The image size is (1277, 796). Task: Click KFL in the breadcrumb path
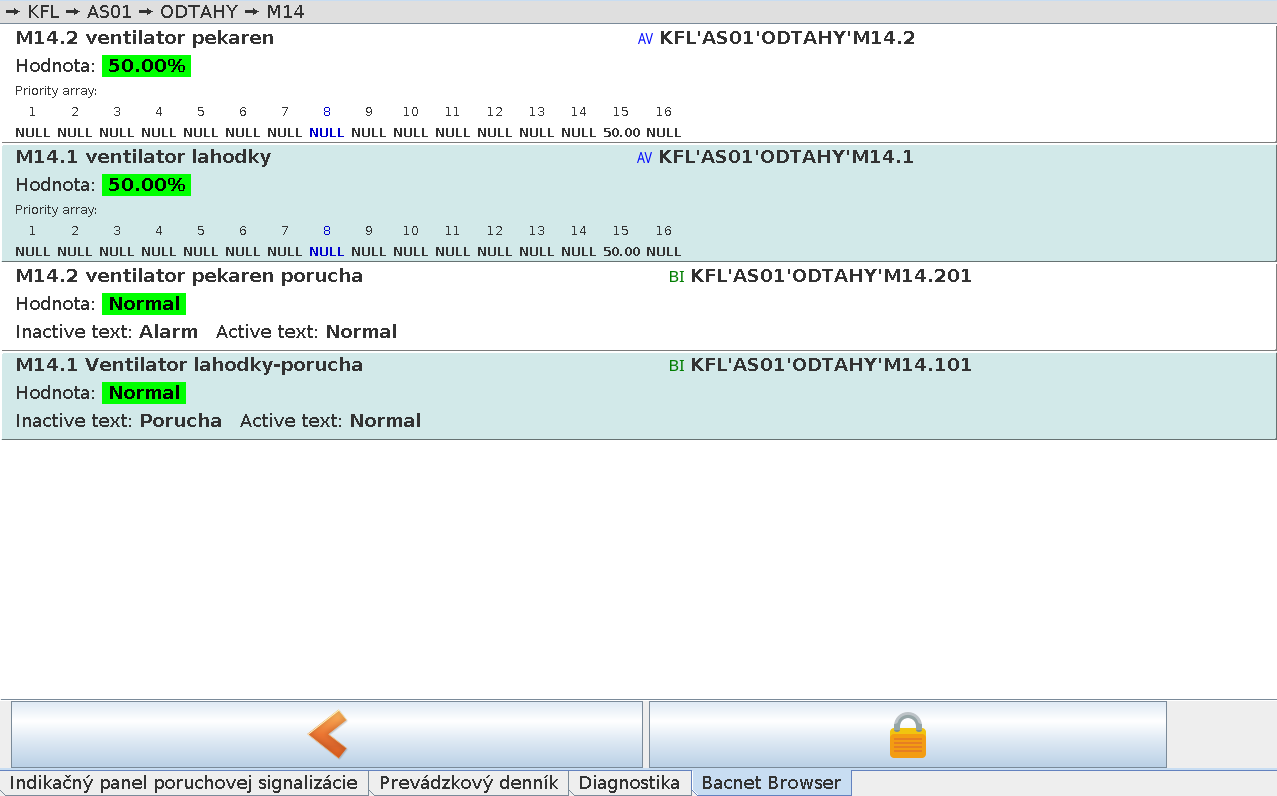pyautogui.click(x=43, y=12)
